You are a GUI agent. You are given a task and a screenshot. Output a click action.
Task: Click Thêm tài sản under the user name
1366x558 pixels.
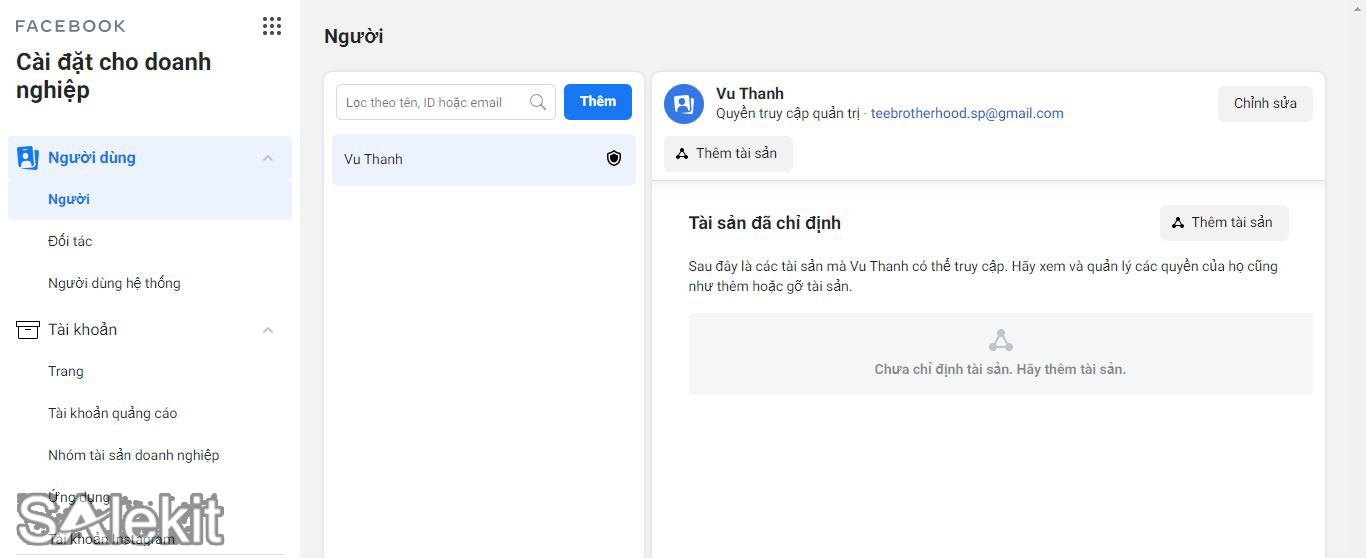tap(728, 154)
